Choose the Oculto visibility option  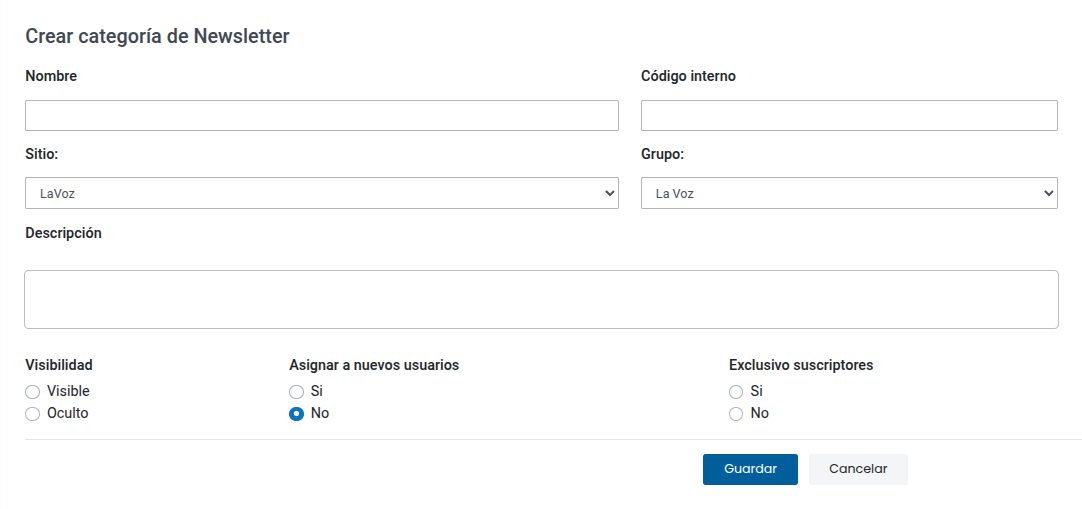tap(33, 414)
